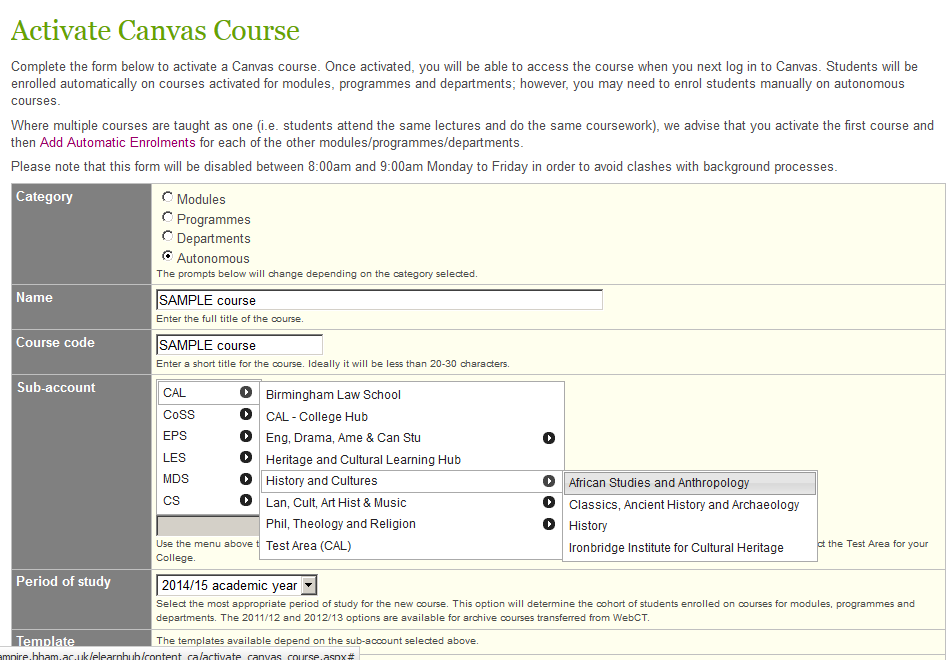Click the arrow icon beside MDS
Viewport: 950px width, 660px height.
246,479
